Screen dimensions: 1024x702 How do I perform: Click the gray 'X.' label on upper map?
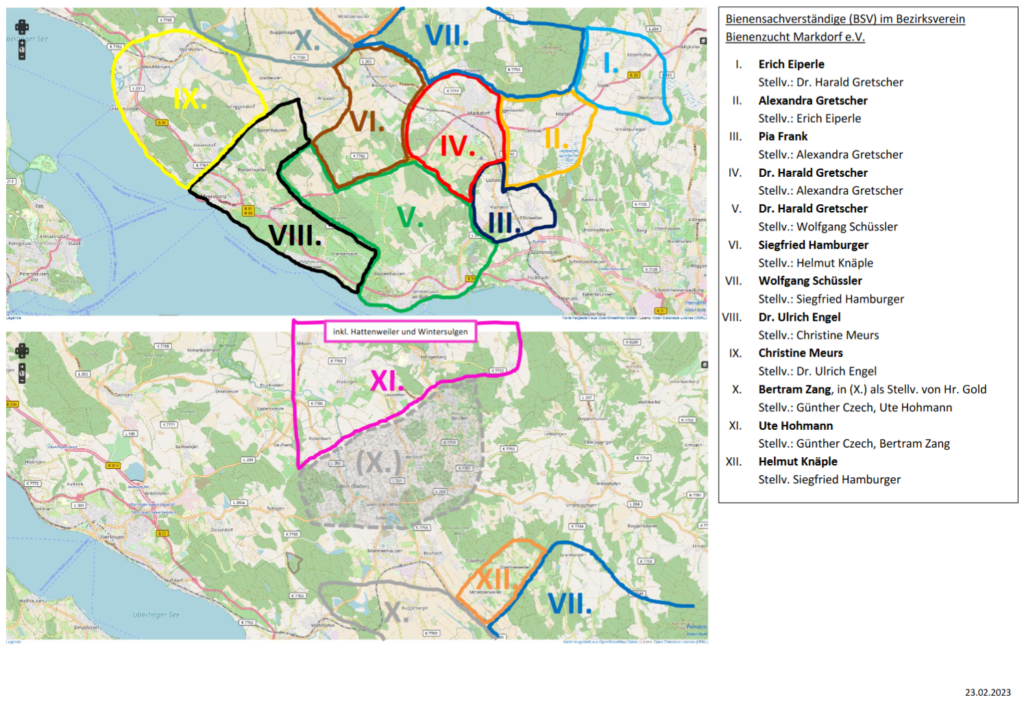[306, 40]
